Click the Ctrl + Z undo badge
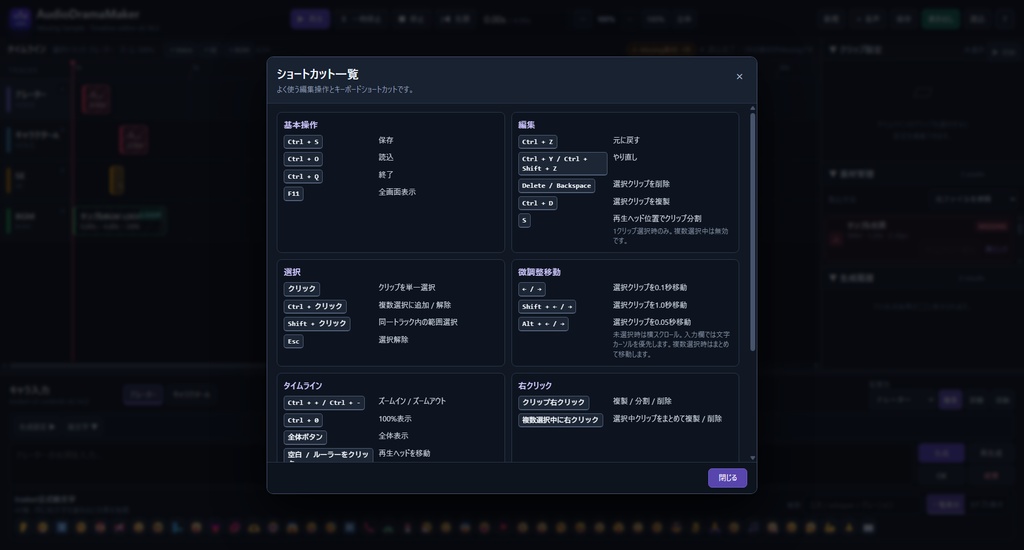1024x550 pixels. pos(537,142)
